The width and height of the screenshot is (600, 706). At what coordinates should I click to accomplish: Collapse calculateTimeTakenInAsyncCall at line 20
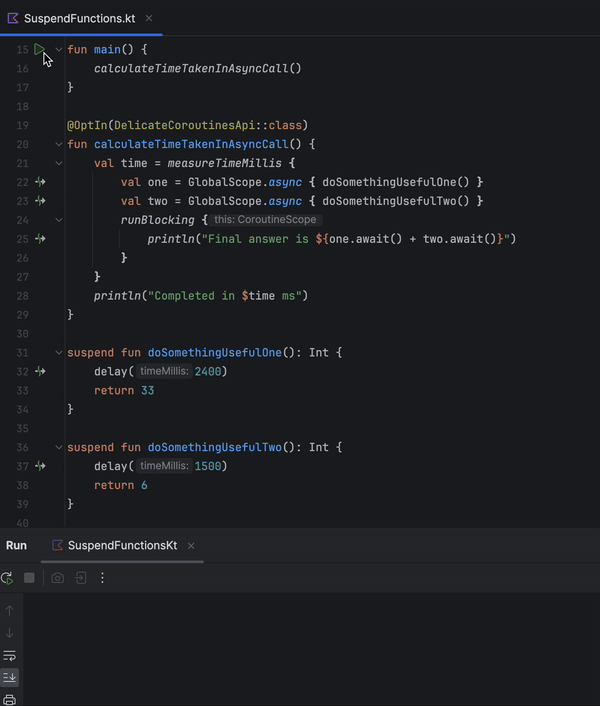point(58,144)
